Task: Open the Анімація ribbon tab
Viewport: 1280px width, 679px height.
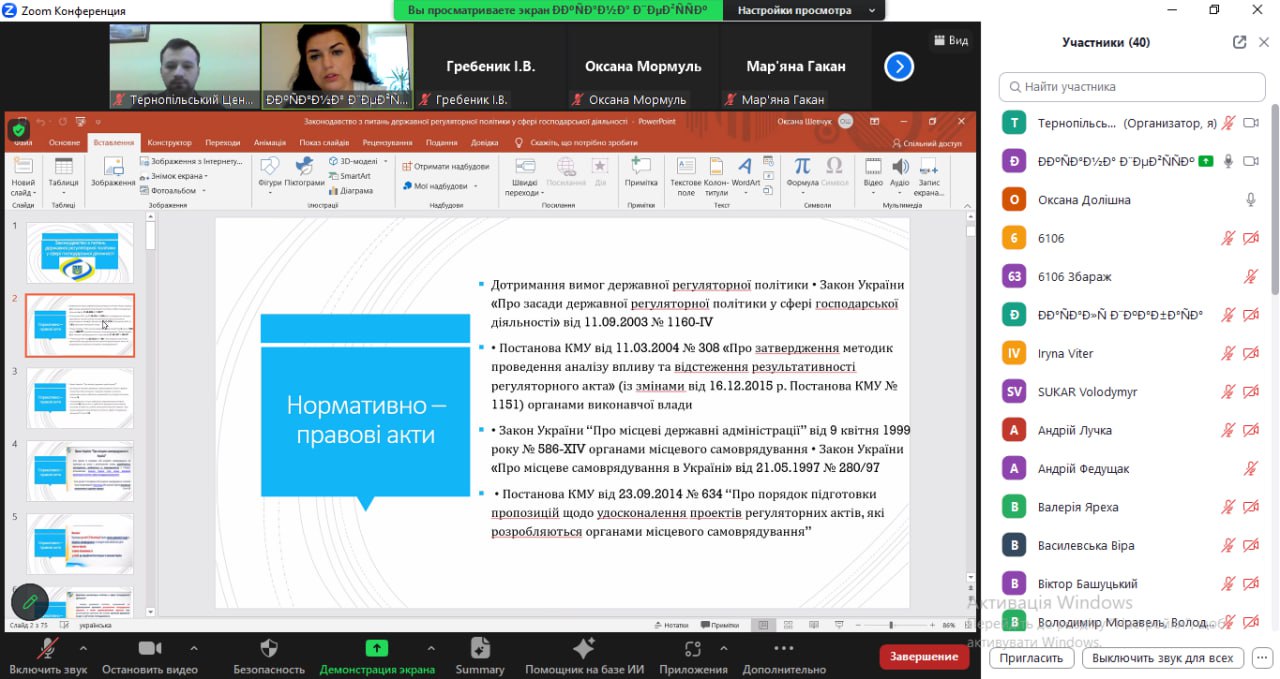Action: point(270,143)
